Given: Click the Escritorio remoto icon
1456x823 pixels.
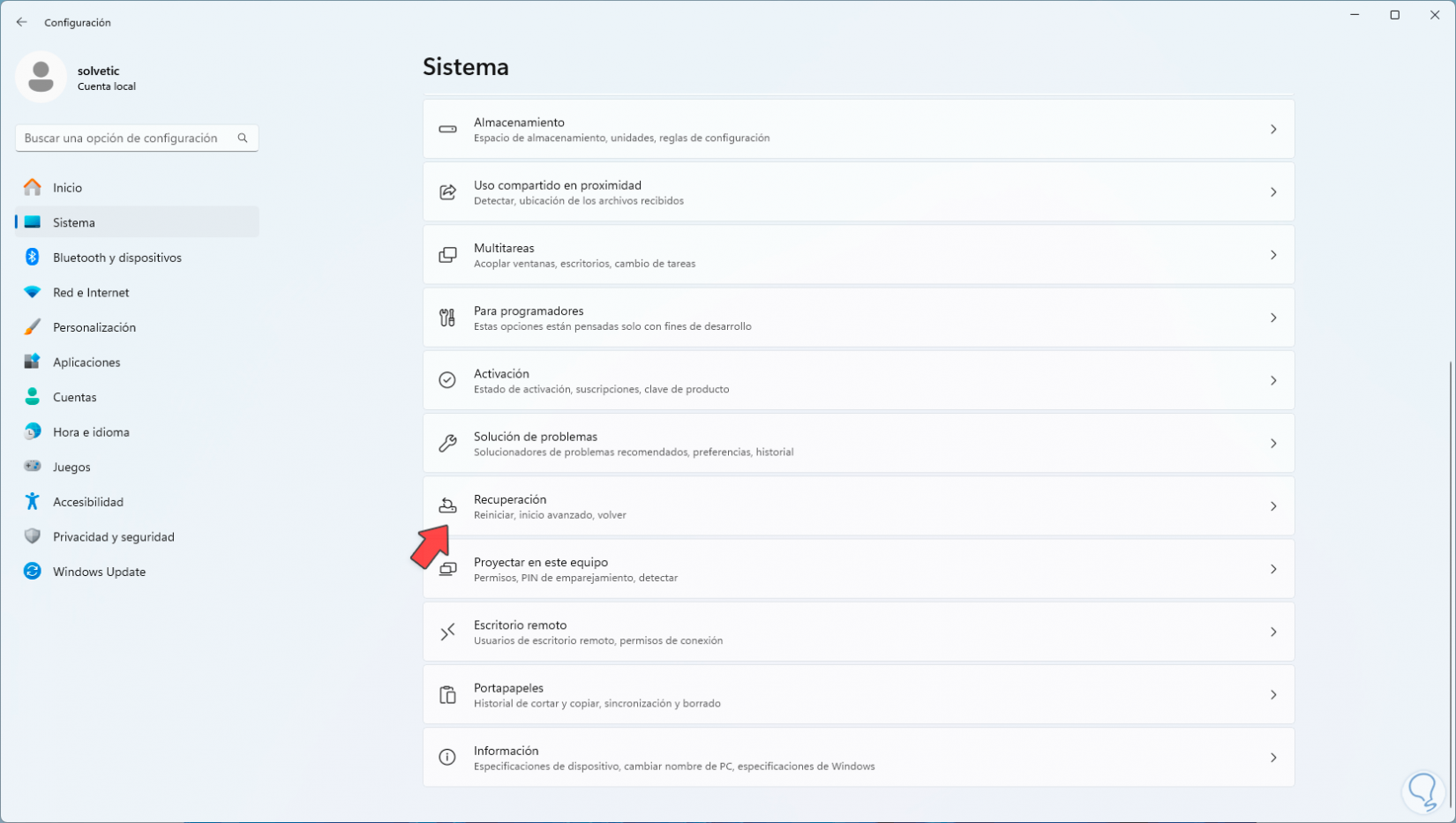Looking at the screenshot, I should [447, 632].
